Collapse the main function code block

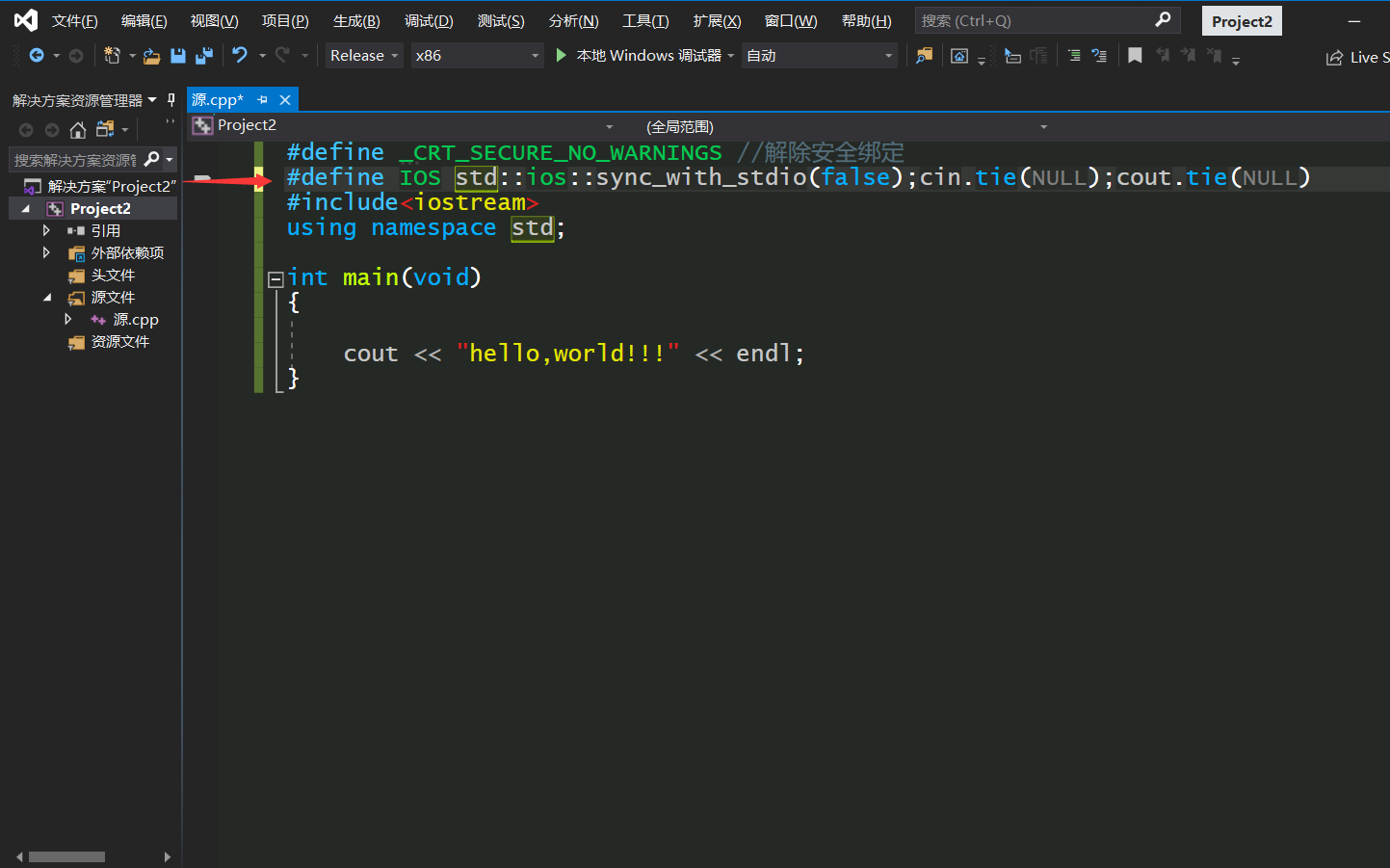coord(275,279)
